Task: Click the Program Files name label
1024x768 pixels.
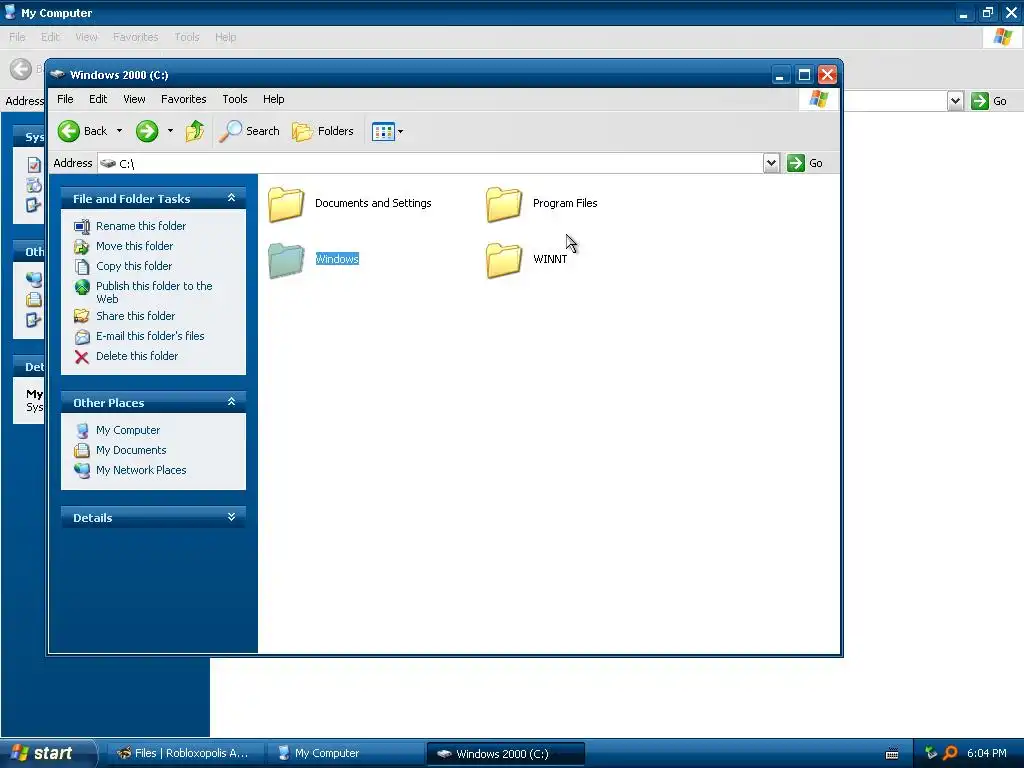Action: coord(565,203)
